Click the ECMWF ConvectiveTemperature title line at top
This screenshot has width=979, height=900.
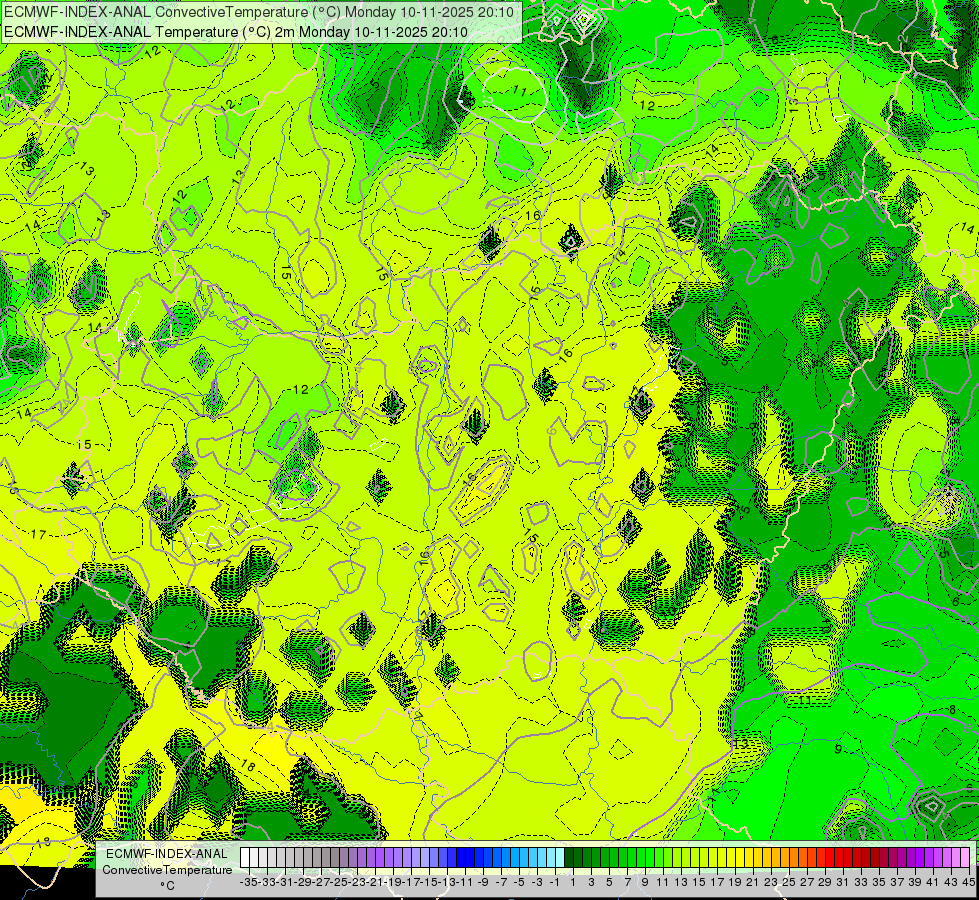(x=259, y=12)
